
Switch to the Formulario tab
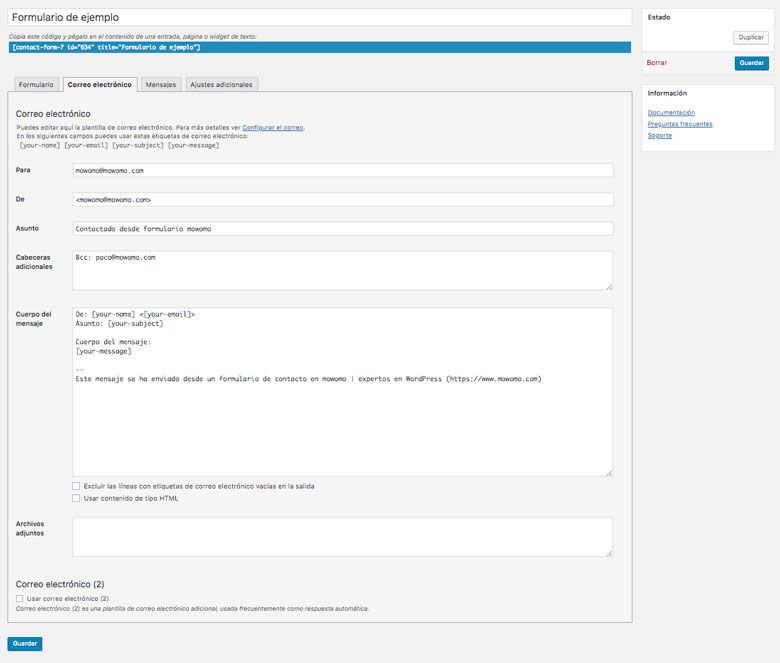(36, 85)
